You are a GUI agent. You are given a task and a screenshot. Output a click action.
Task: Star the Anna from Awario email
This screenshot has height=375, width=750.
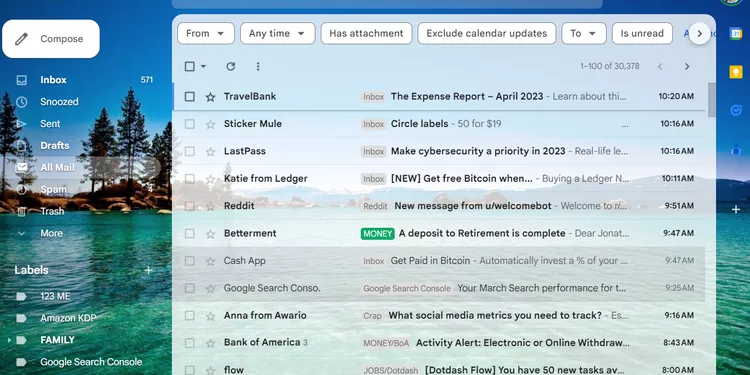coord(210,316)
